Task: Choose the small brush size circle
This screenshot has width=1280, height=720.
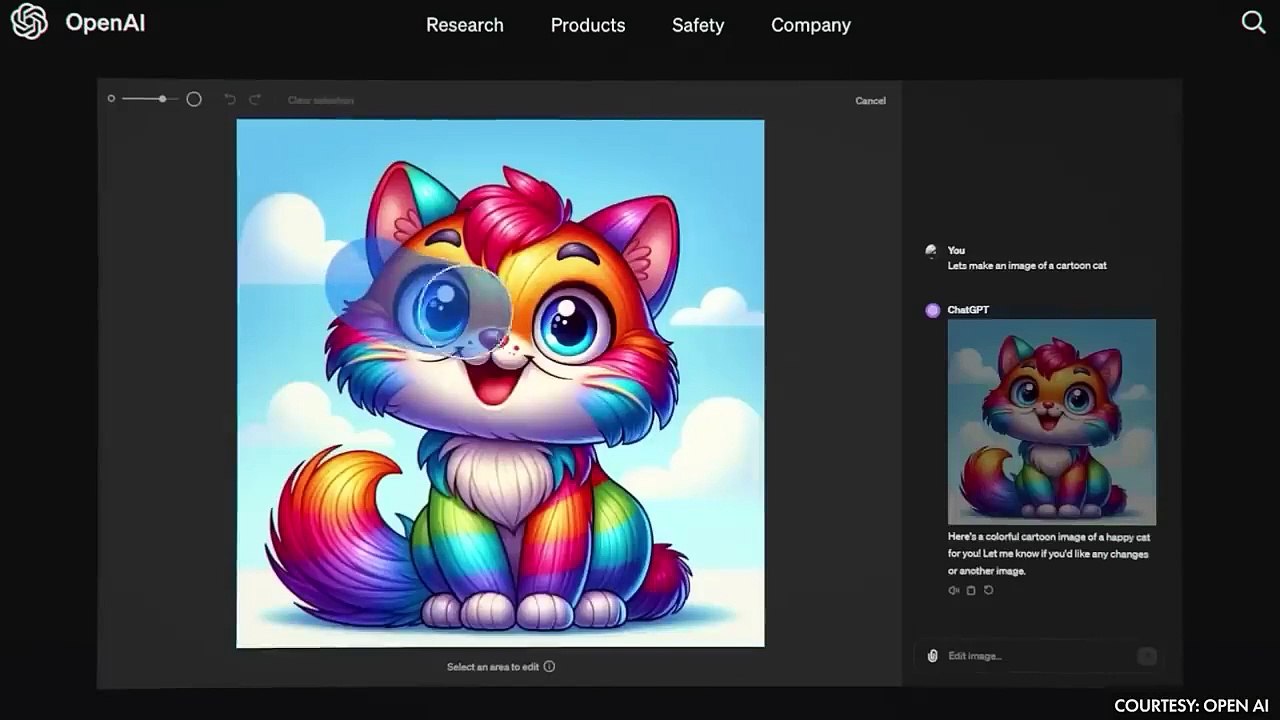Action: point(111,99)
